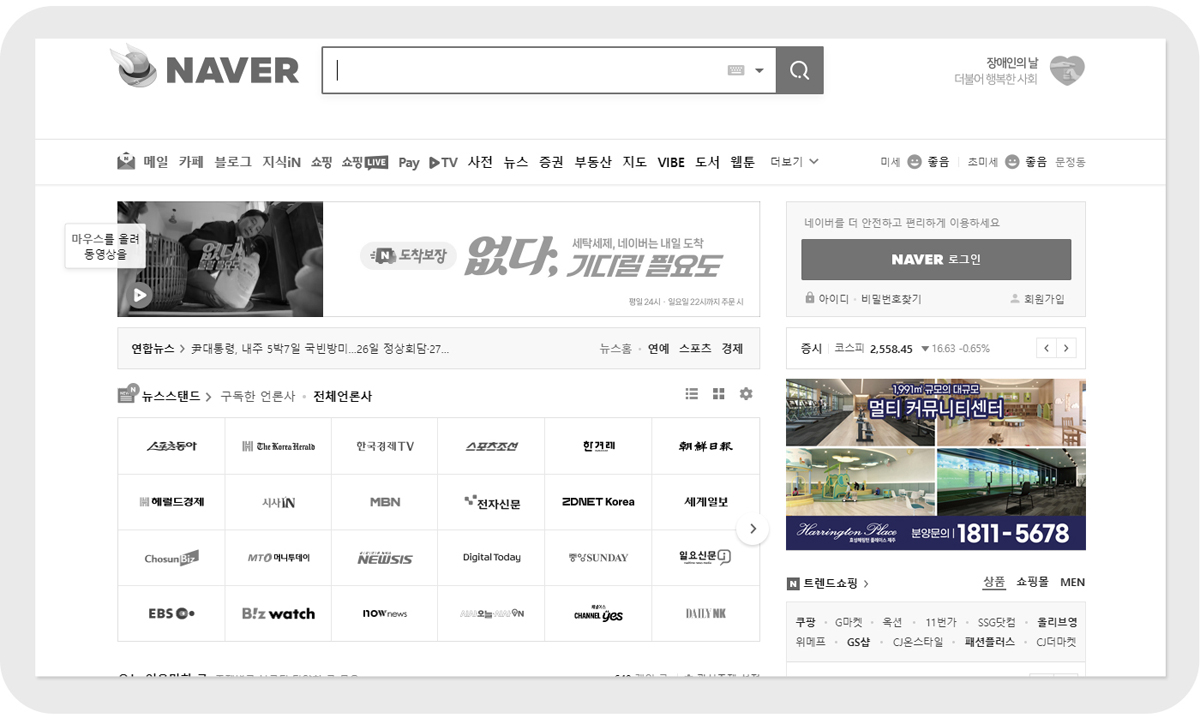Open the 메일 mail icon link
This screenshot has height=724, width=1200.
[143, 162]
